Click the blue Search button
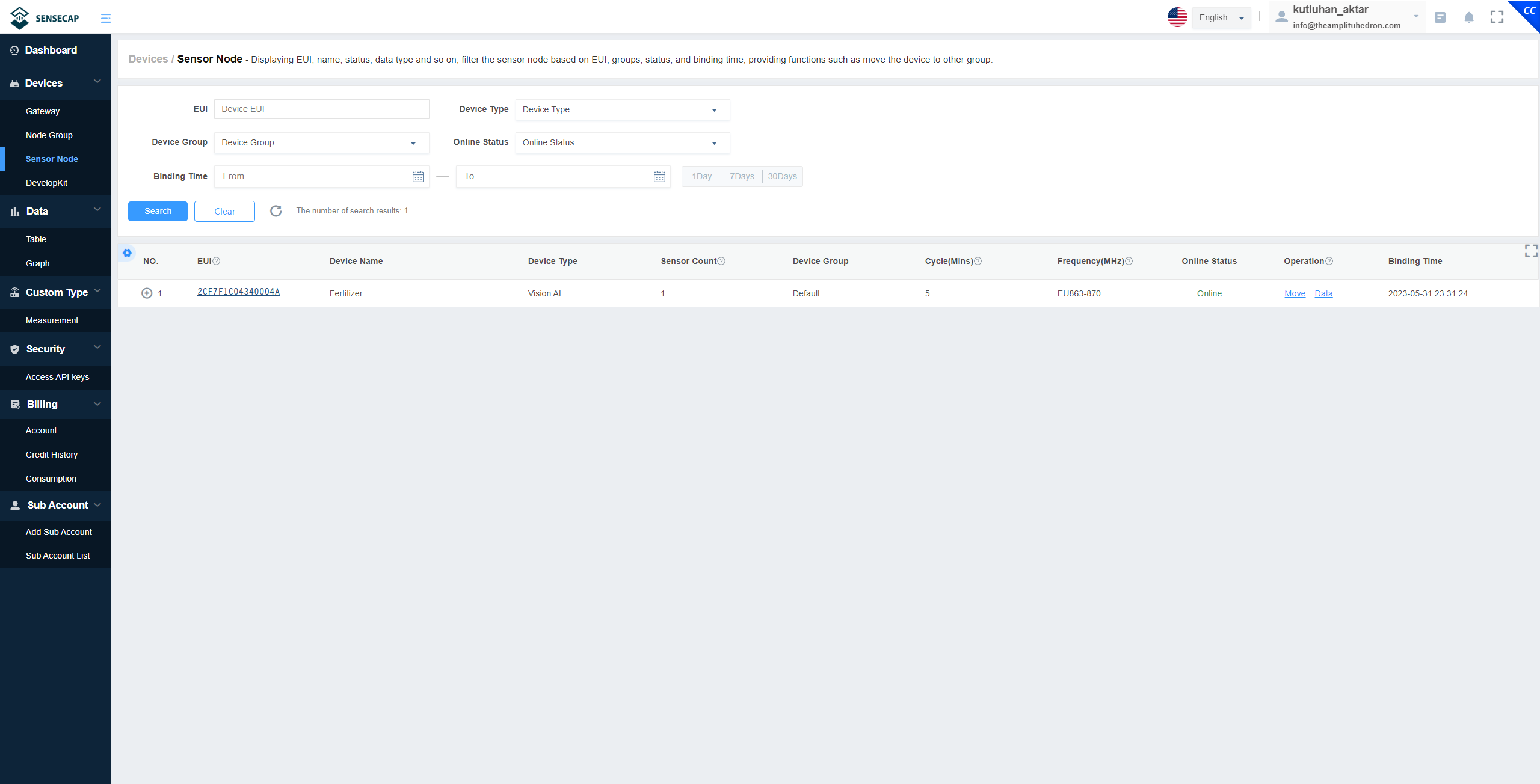 tap(158, 211)
